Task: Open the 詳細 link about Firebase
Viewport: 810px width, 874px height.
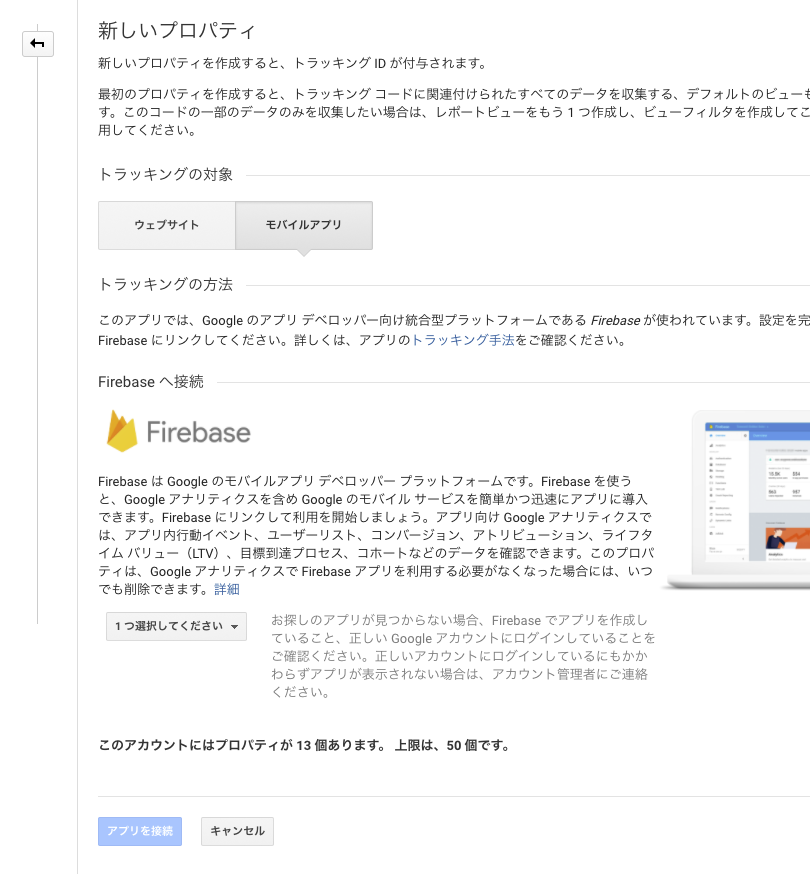Action: click(x=227, y=589)
